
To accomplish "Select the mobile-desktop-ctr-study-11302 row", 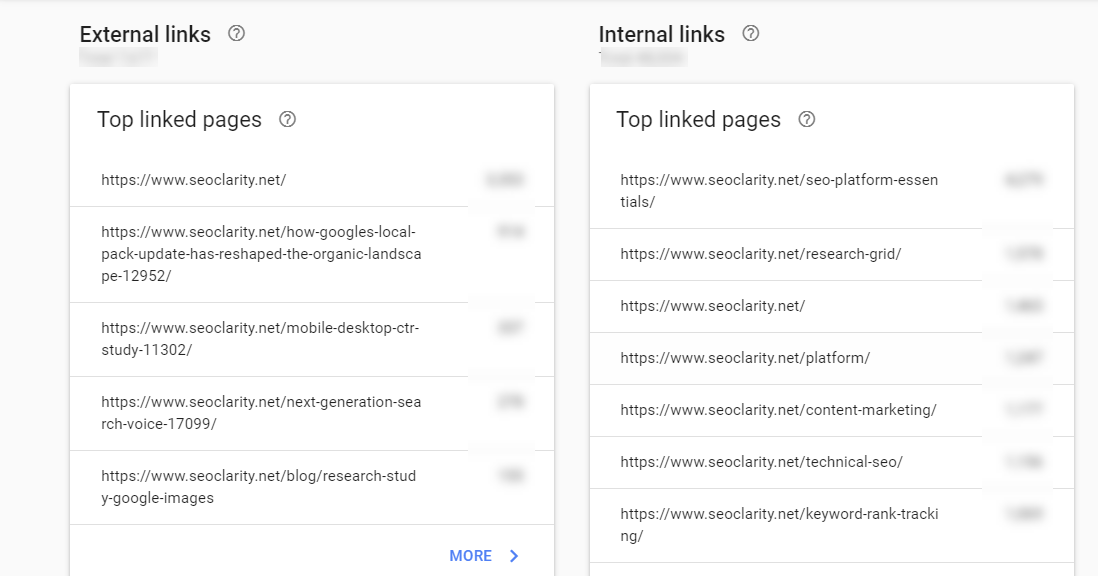I will point(312,340).
